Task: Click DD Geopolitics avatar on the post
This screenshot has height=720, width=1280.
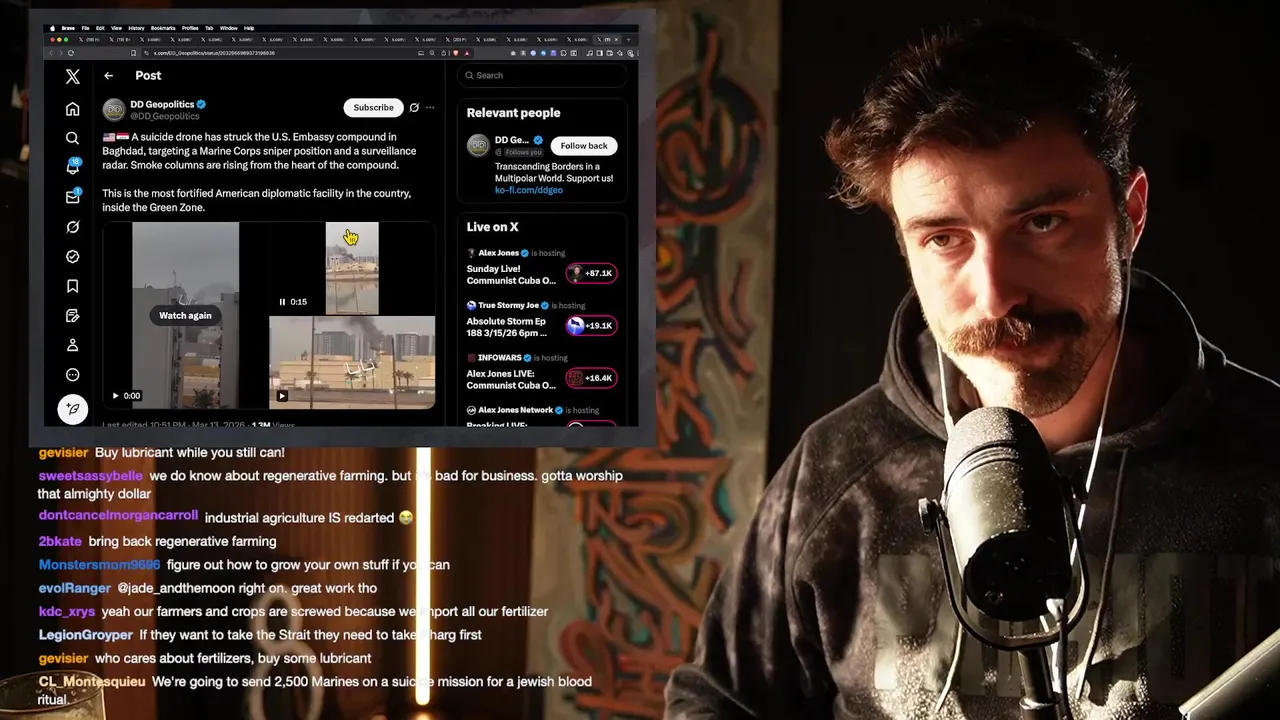Action: (114, 110)
